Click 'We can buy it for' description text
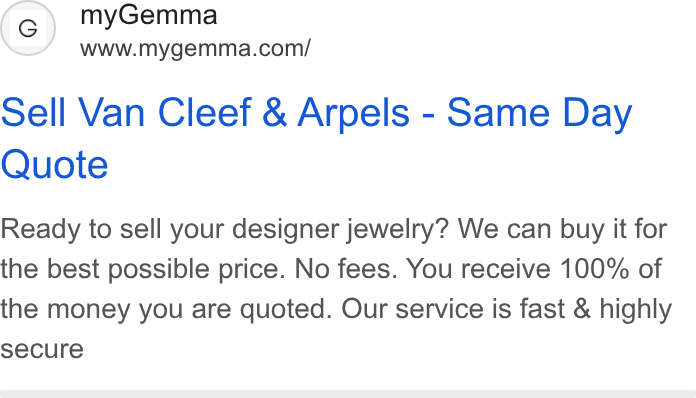 [x=562, y=230]
